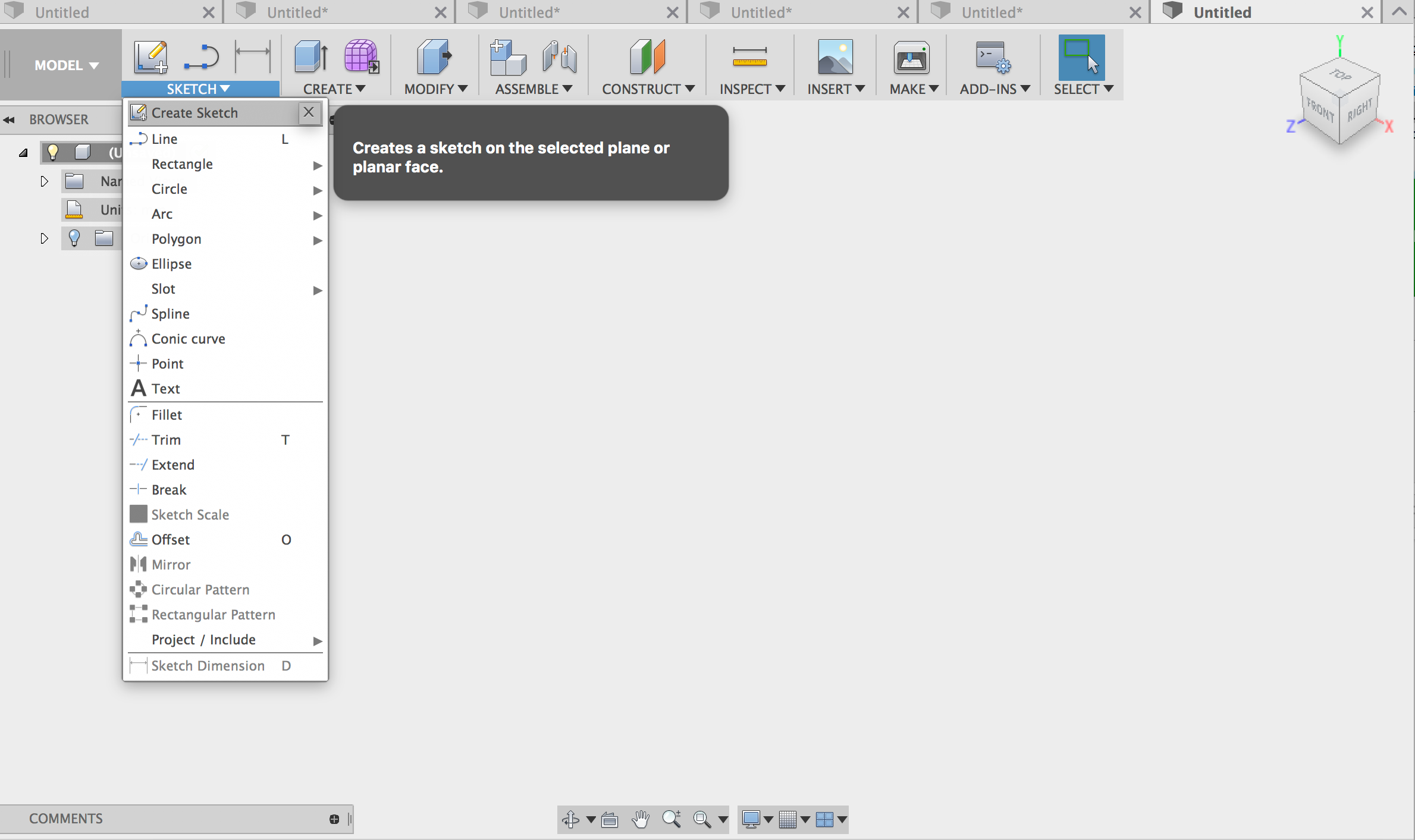
Task: Choose Spline from the Sketch menu
Action: click(x=225, y=314)
